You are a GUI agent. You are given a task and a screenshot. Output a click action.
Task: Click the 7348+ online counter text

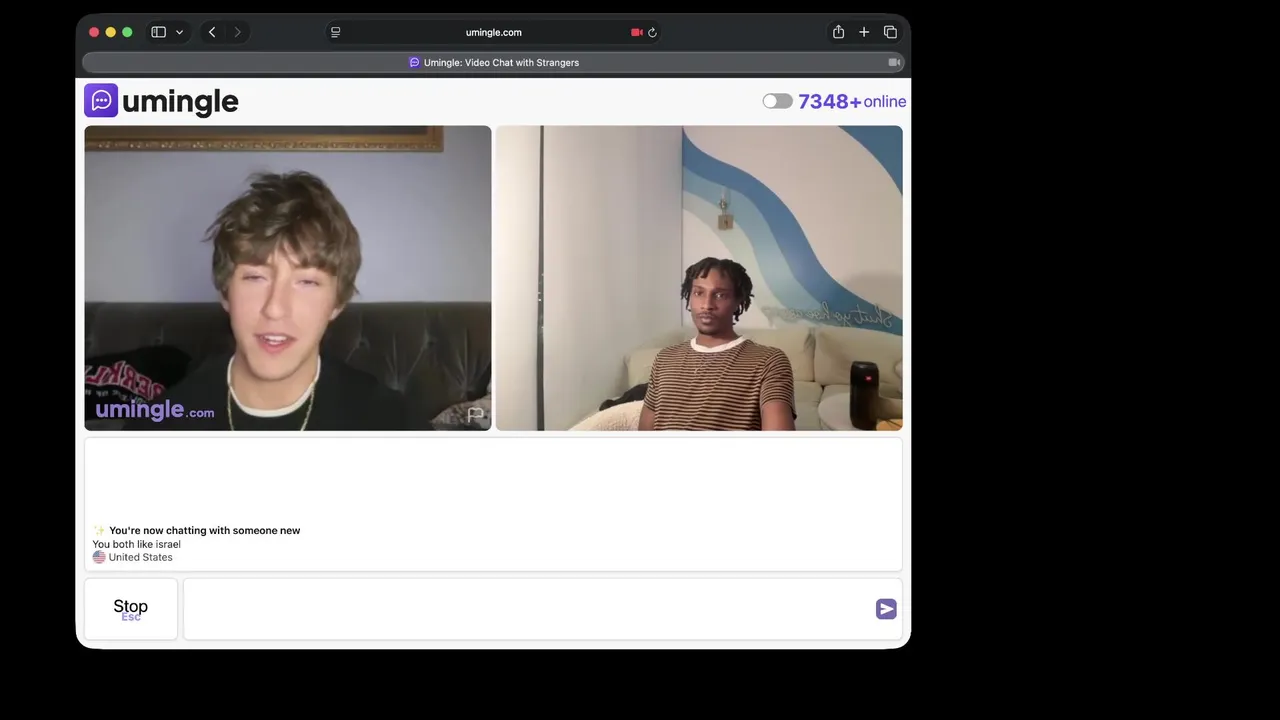point(852,101)
